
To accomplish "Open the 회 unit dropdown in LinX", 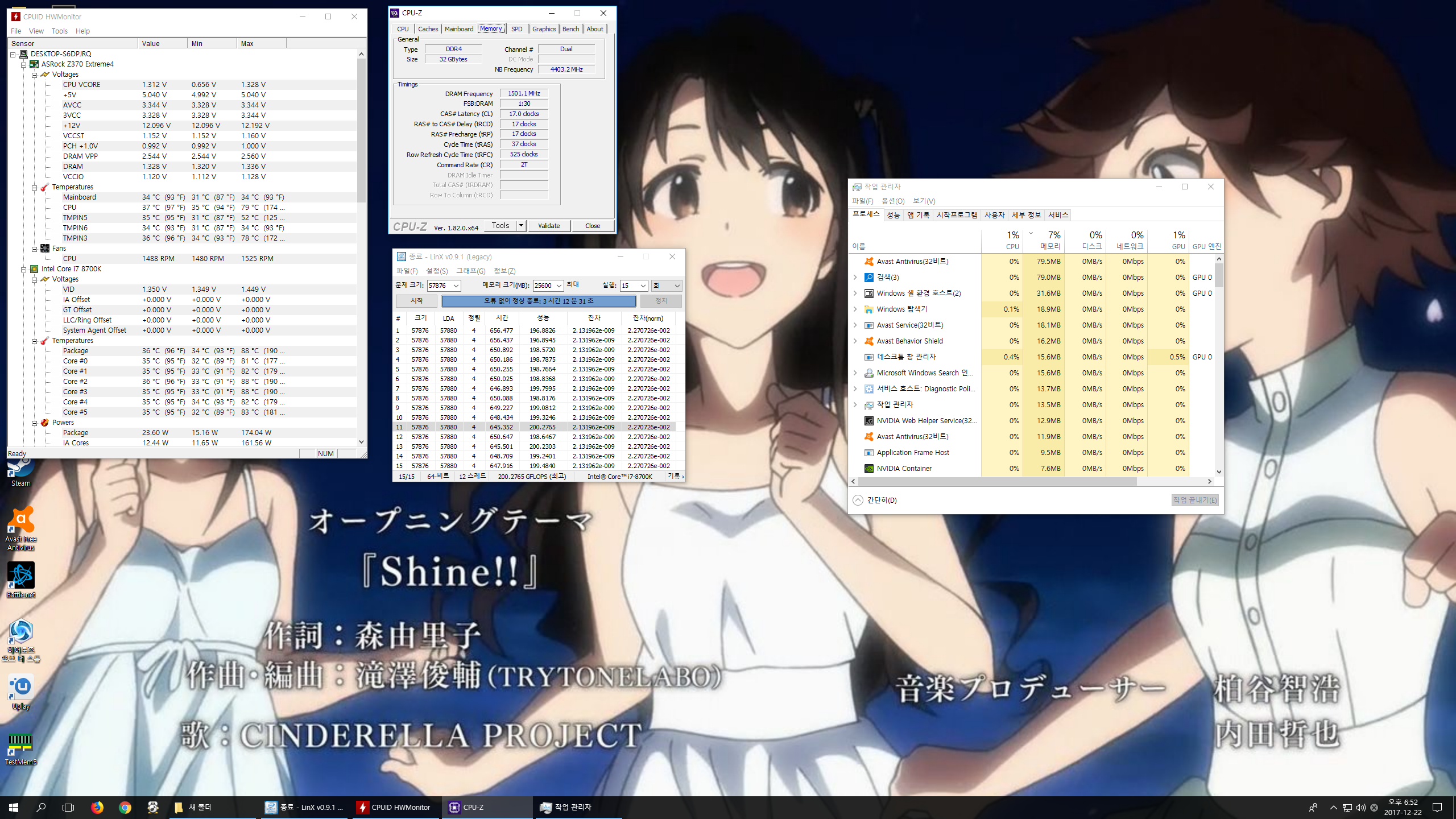I will [677, 286].
